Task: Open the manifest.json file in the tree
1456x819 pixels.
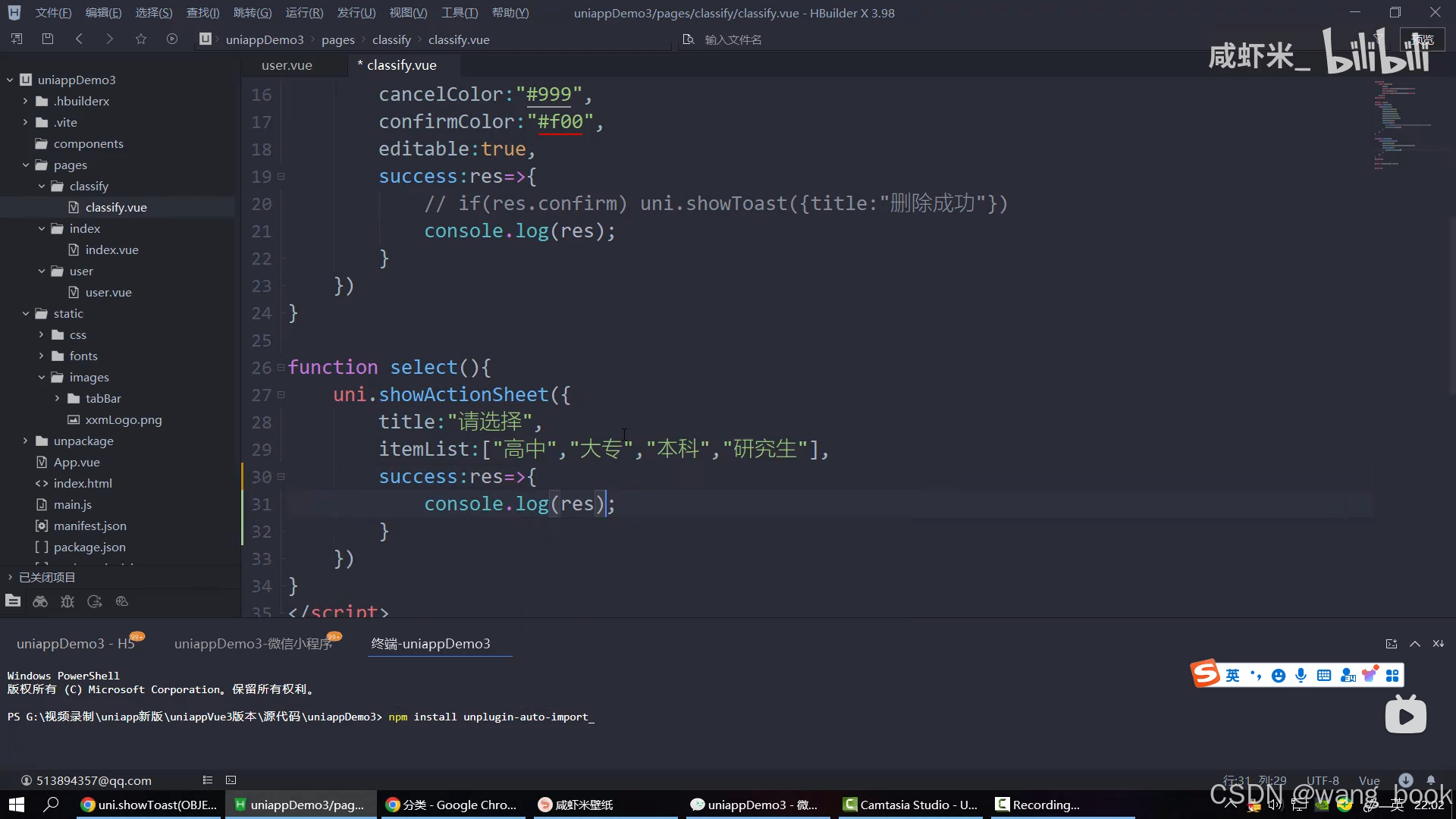Action: [89, 526]
